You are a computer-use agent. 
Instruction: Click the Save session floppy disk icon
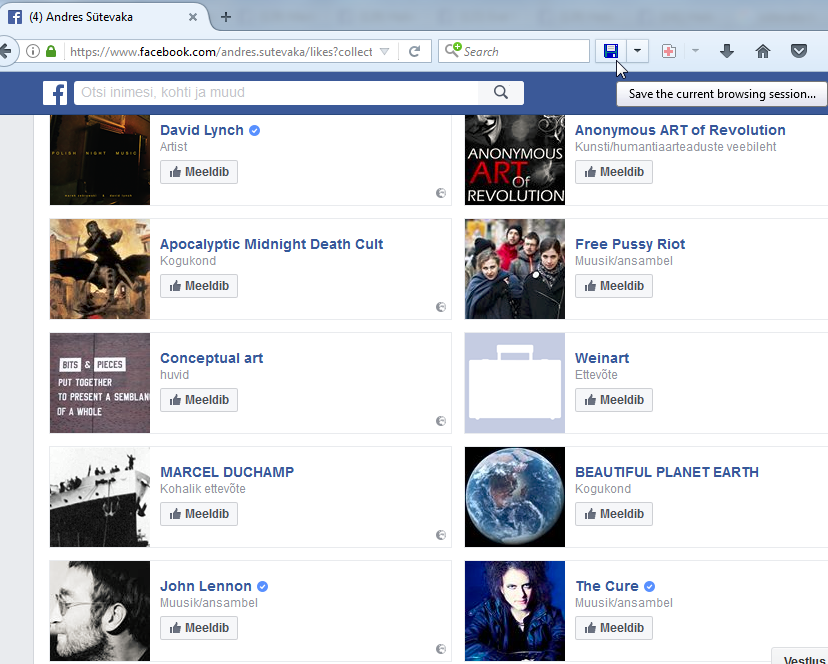tap(610, 51)
